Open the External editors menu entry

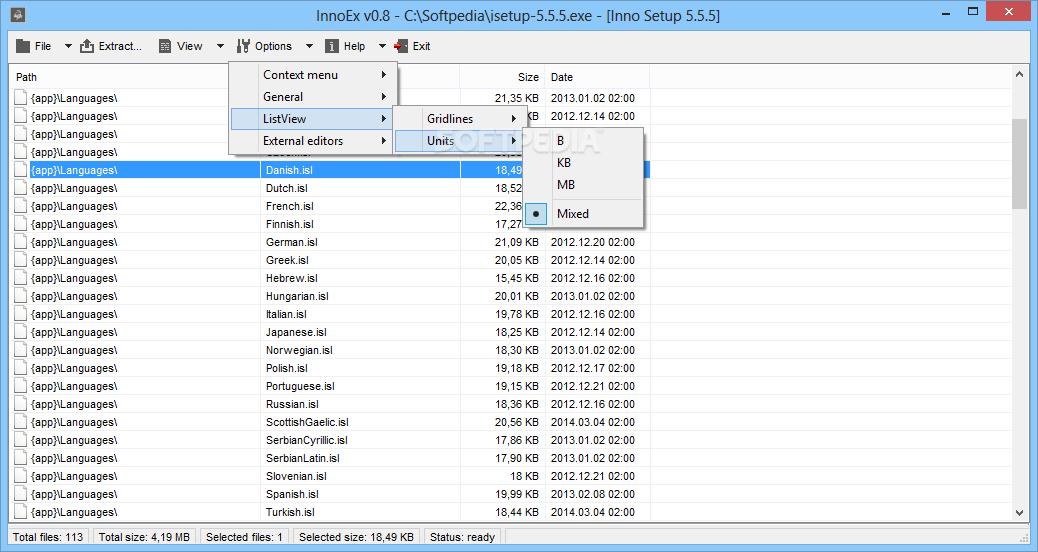313,140
